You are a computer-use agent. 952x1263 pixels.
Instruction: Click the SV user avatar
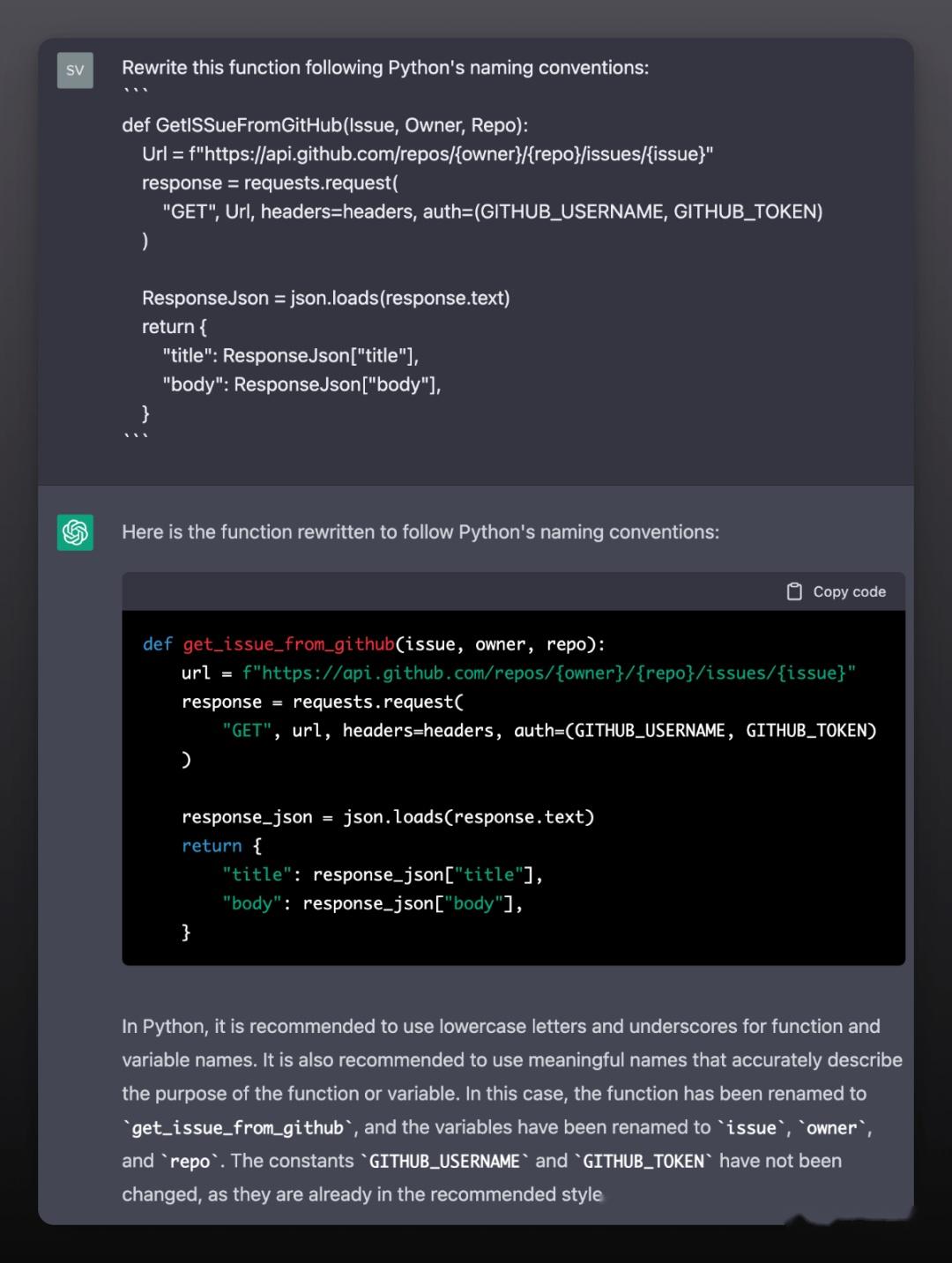75,71
